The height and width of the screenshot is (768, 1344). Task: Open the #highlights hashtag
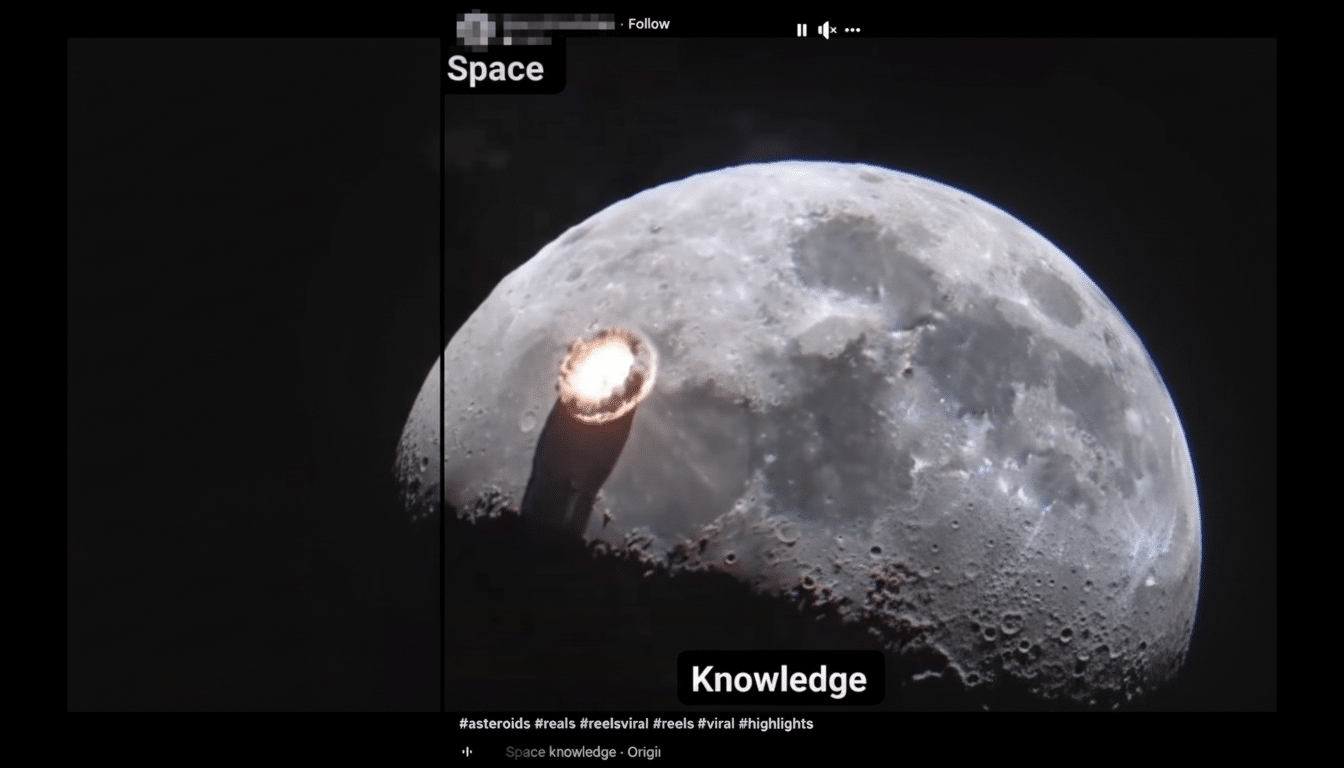click(x=776, y=723)
